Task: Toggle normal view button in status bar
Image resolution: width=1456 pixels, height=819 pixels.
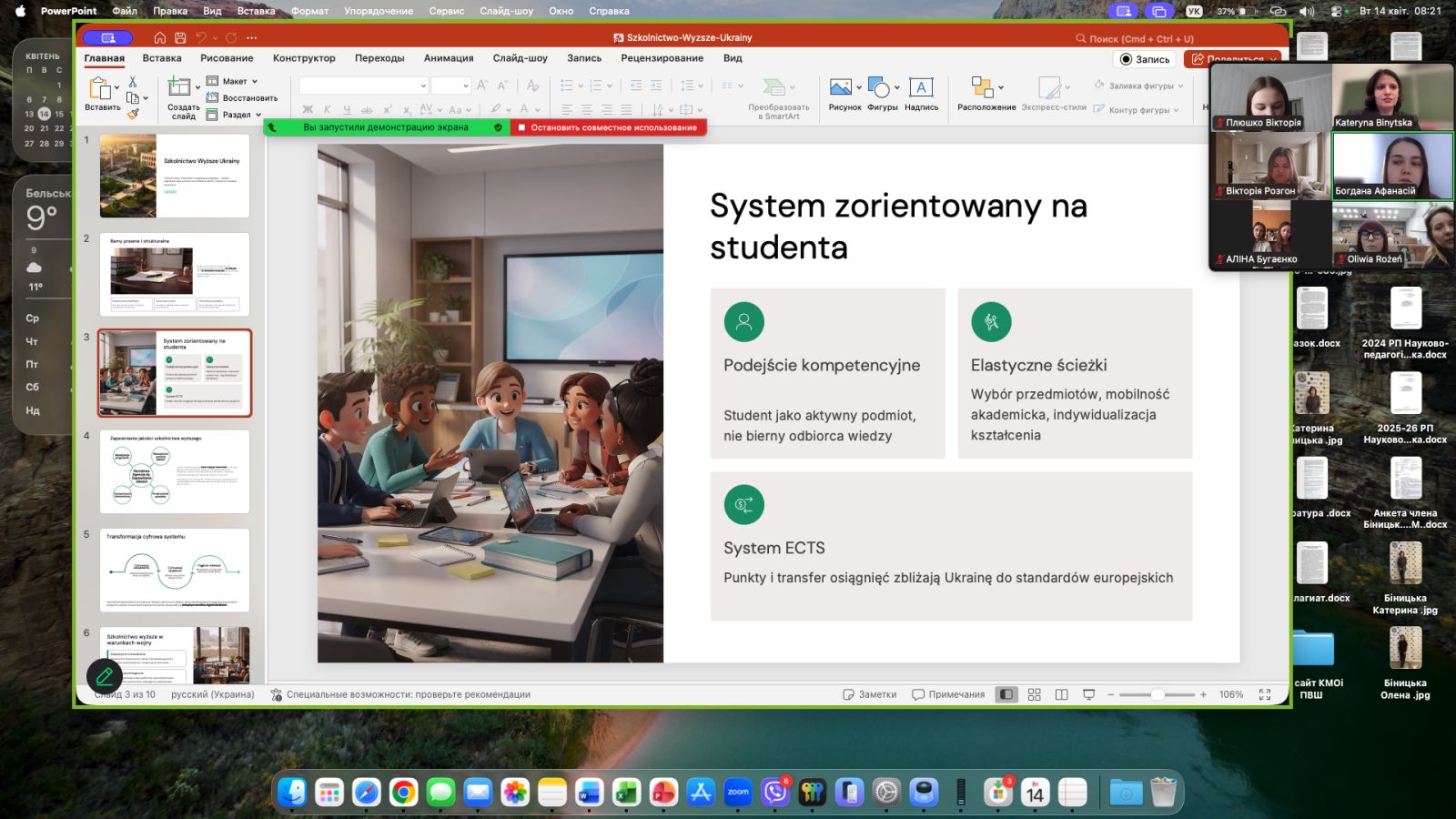Action: tap(1006, 694)
